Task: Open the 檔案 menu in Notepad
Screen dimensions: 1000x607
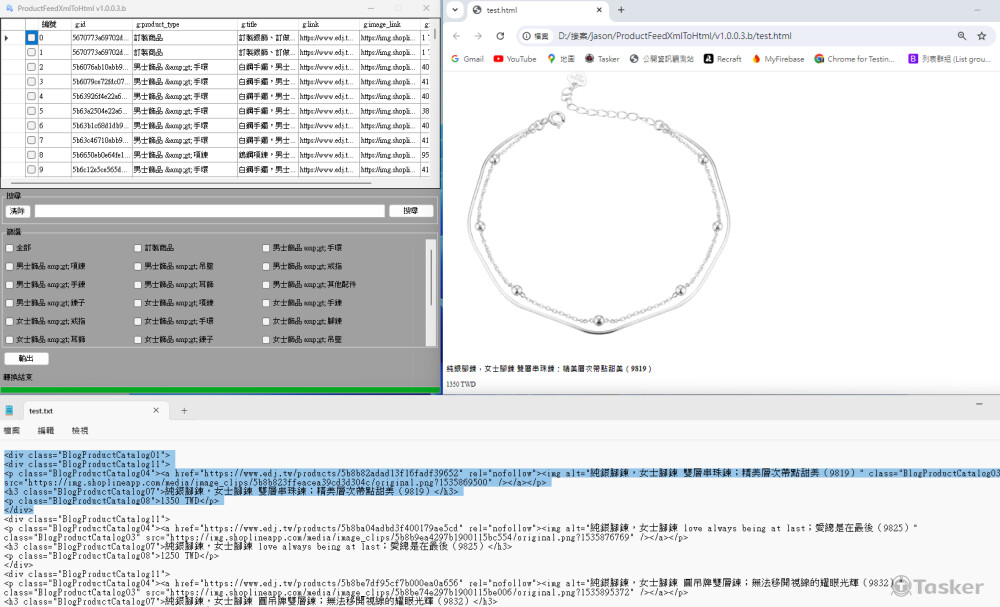Action: [x=12, y=430]
